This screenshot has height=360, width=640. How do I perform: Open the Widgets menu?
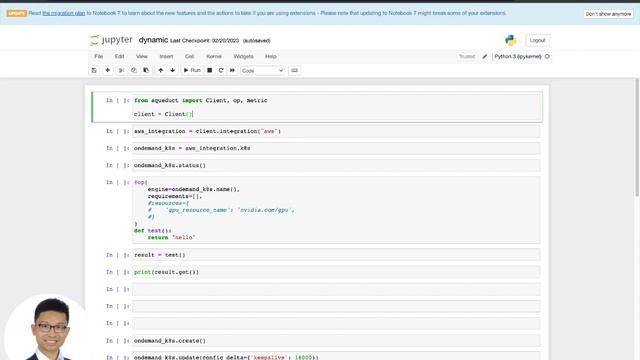tap(243, 56)
